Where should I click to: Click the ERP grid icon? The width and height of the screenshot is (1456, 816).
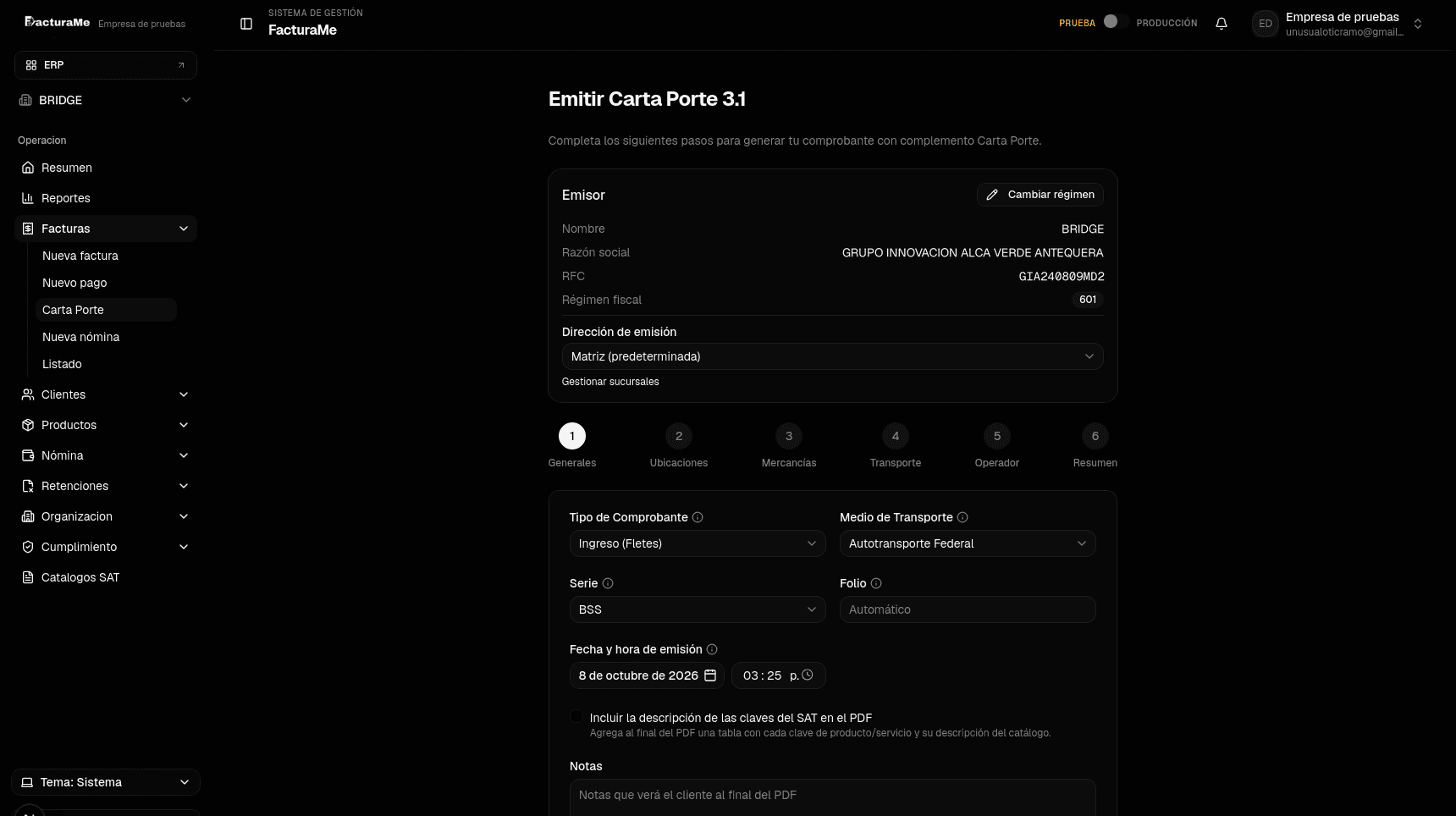(31, 65)
